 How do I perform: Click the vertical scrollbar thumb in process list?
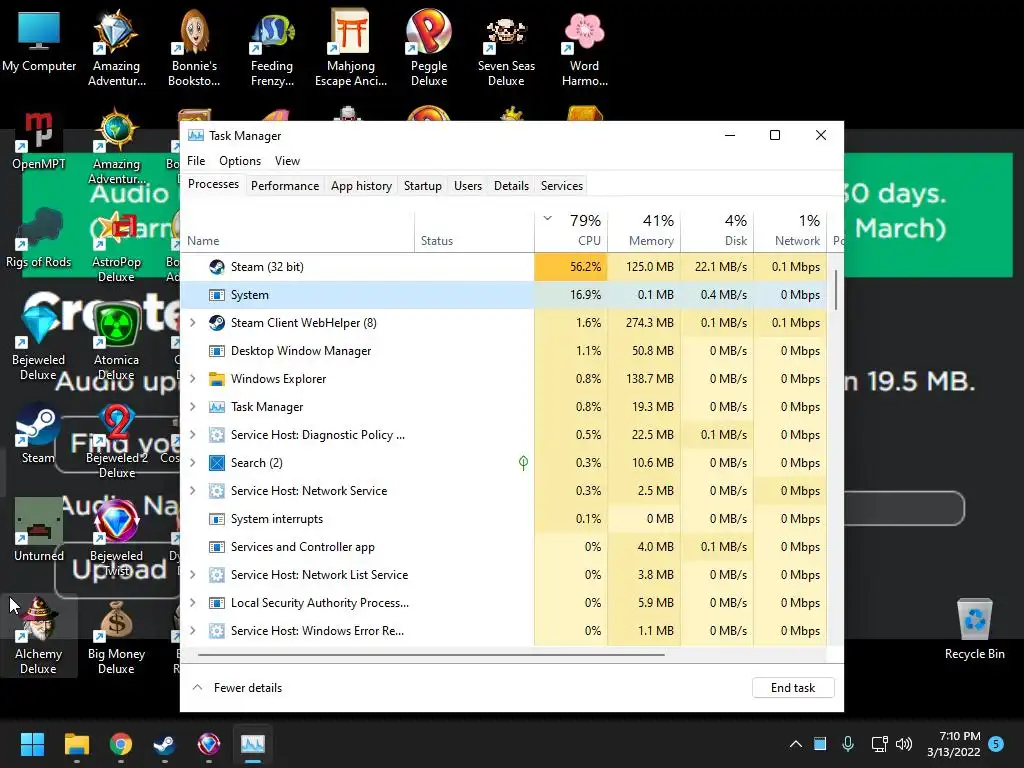[x=835, y=289]
